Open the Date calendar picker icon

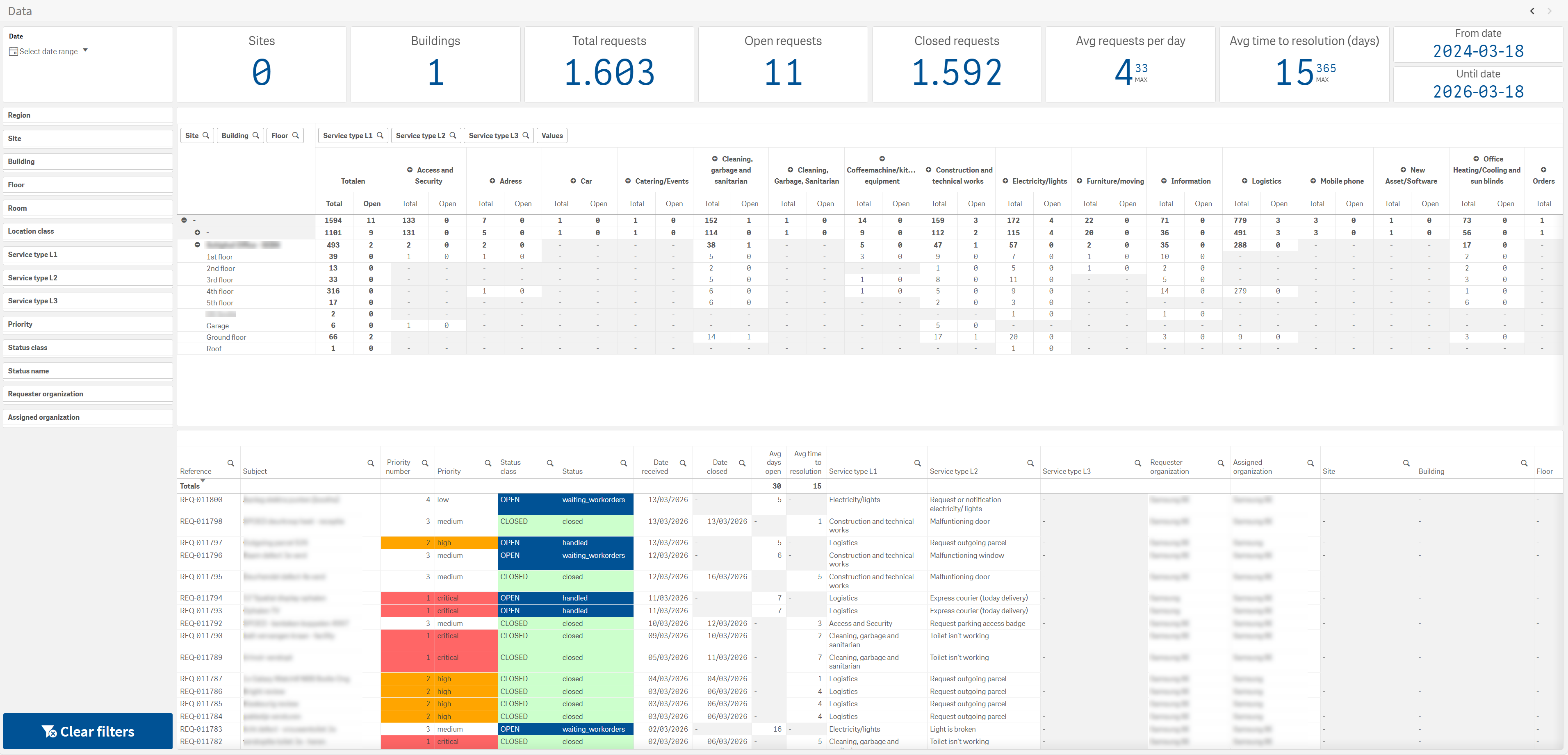(14, 52)
